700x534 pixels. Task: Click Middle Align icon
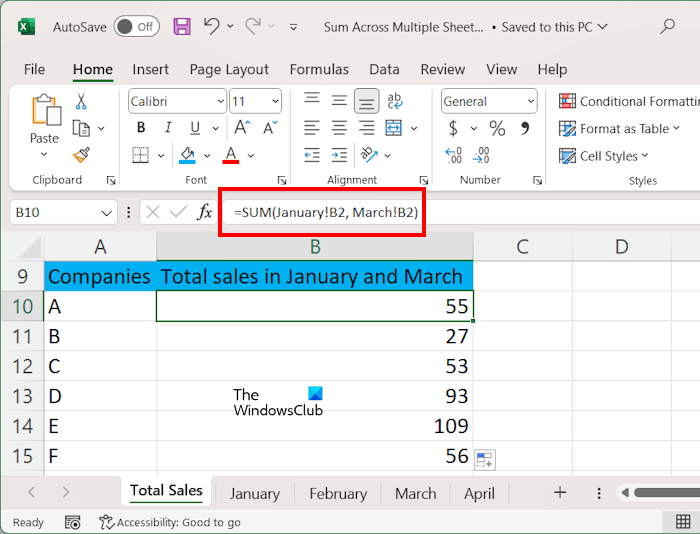339,100
